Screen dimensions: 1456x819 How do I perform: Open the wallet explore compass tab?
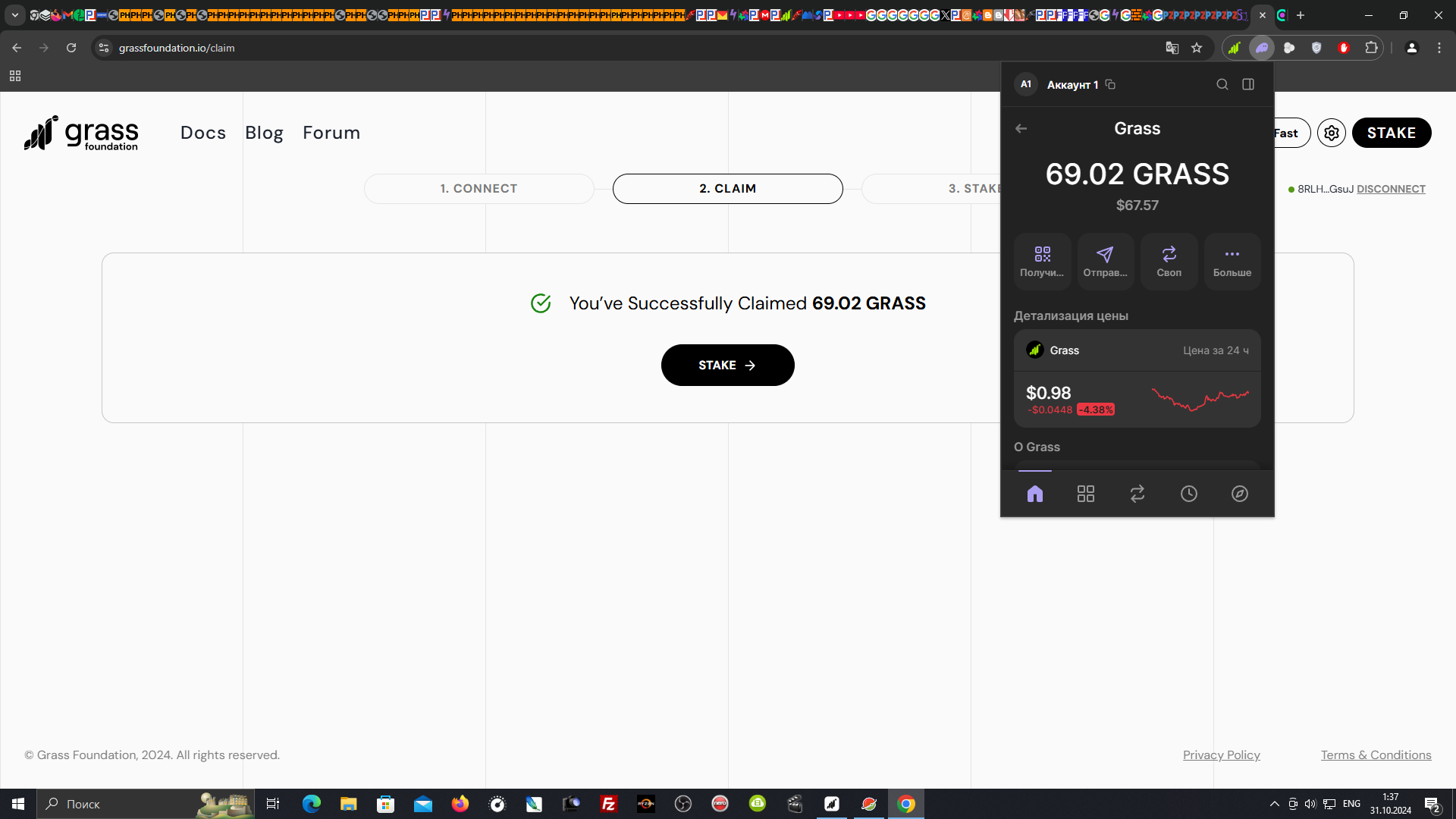click(1240, 494)
